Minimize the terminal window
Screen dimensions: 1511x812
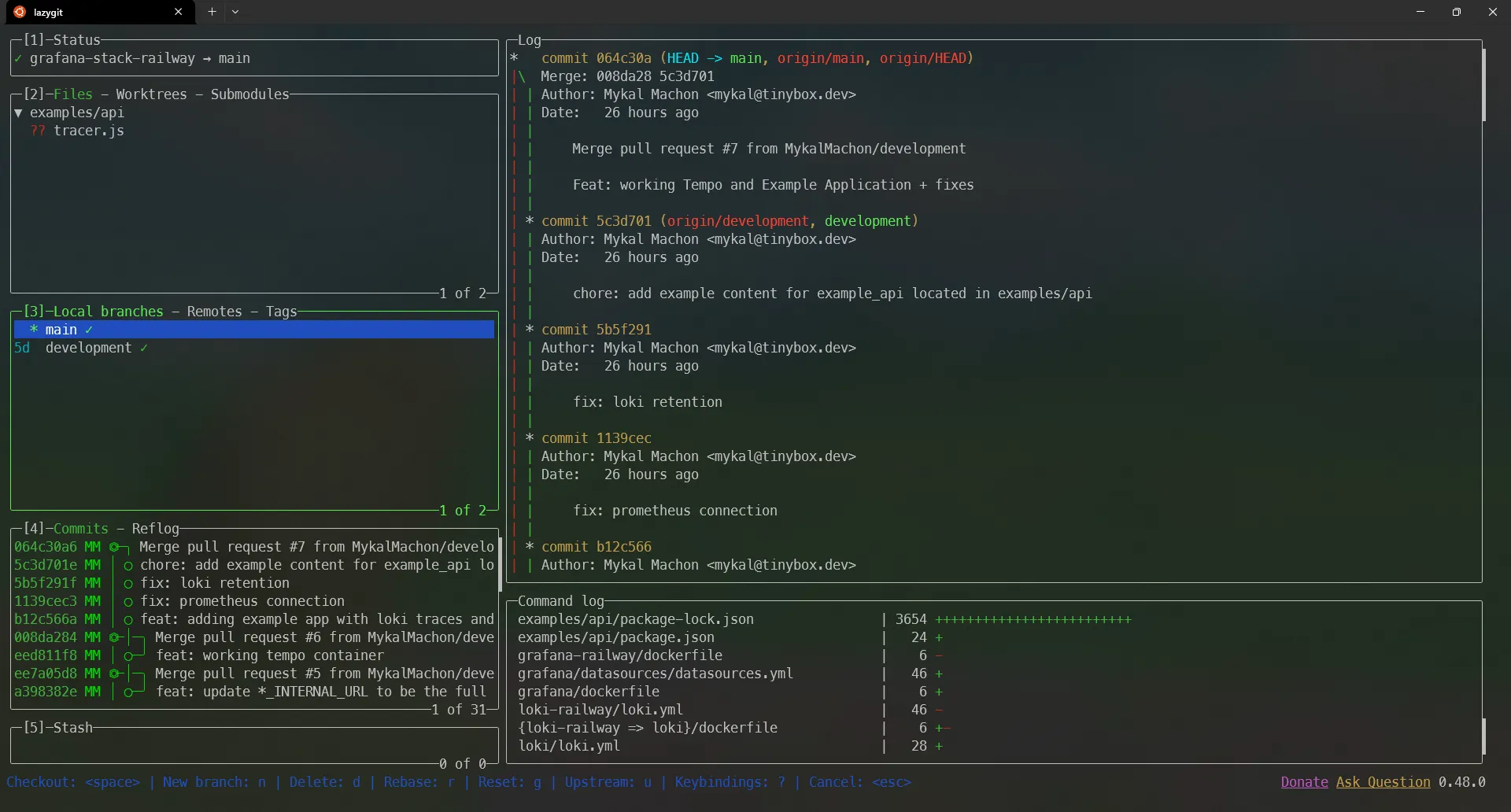1420,12
